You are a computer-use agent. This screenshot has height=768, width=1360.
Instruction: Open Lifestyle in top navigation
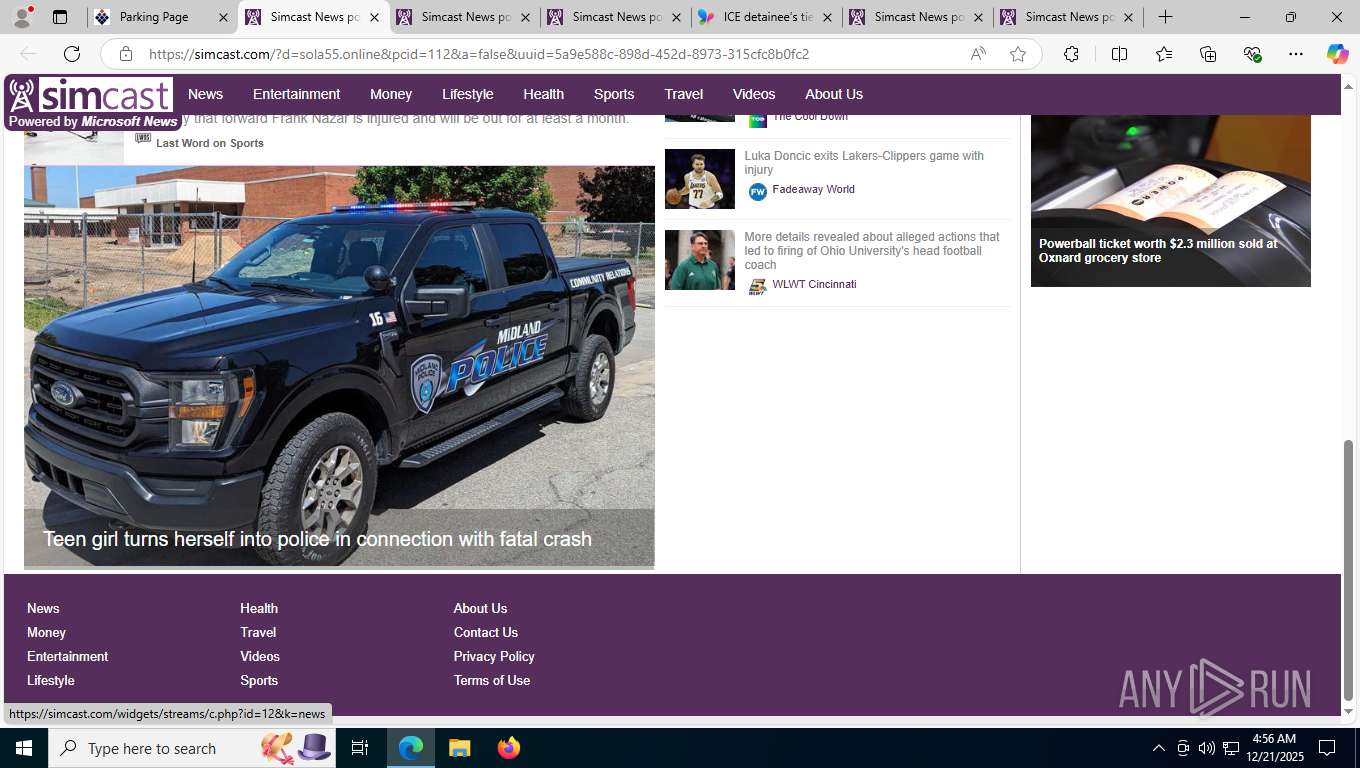coord(468,94)
